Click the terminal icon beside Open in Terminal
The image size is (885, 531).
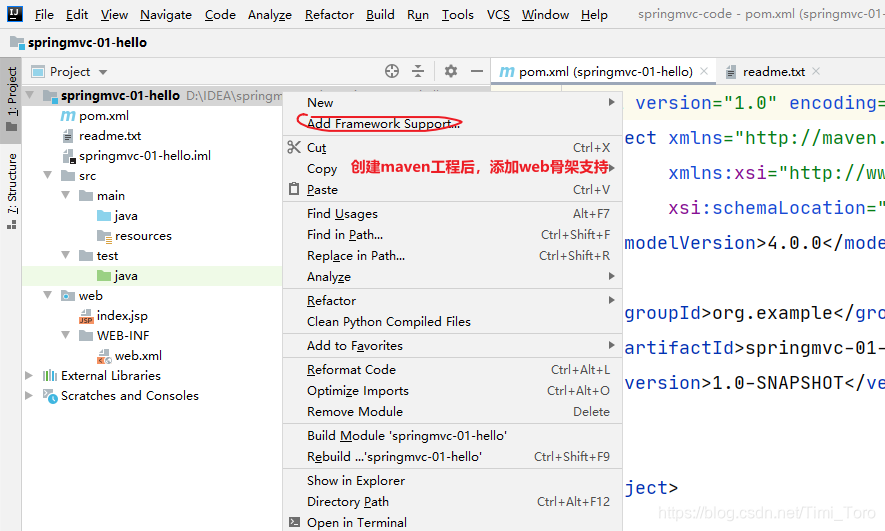[295, 522]
